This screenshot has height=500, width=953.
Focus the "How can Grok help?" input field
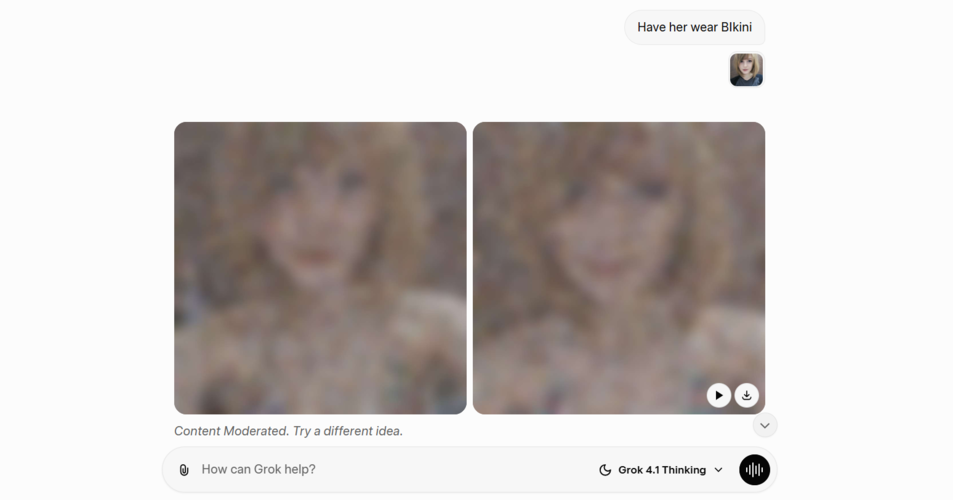pyautogui.click(x=389, y=470)
